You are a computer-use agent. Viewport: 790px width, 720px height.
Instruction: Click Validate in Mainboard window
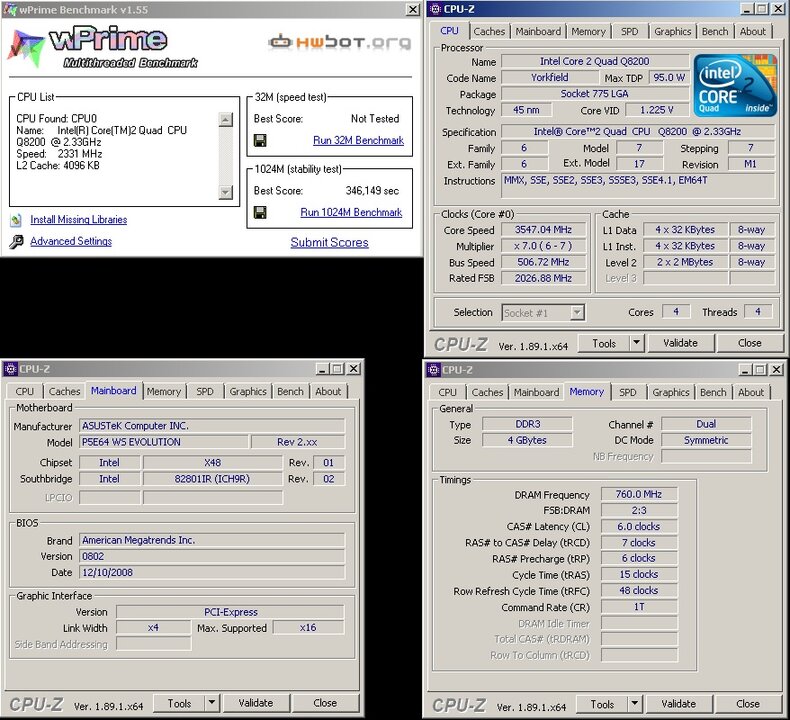click(255, 702)
